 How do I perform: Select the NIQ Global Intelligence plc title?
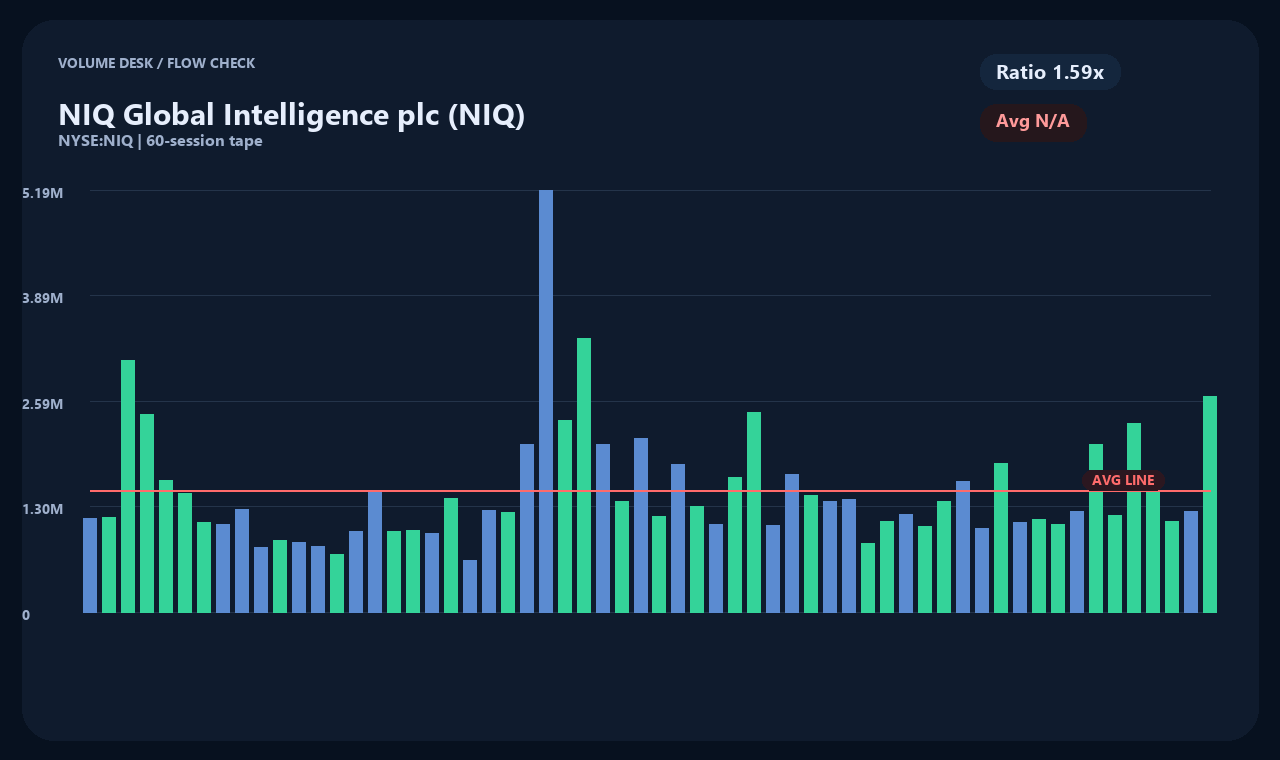pos(291,114)
